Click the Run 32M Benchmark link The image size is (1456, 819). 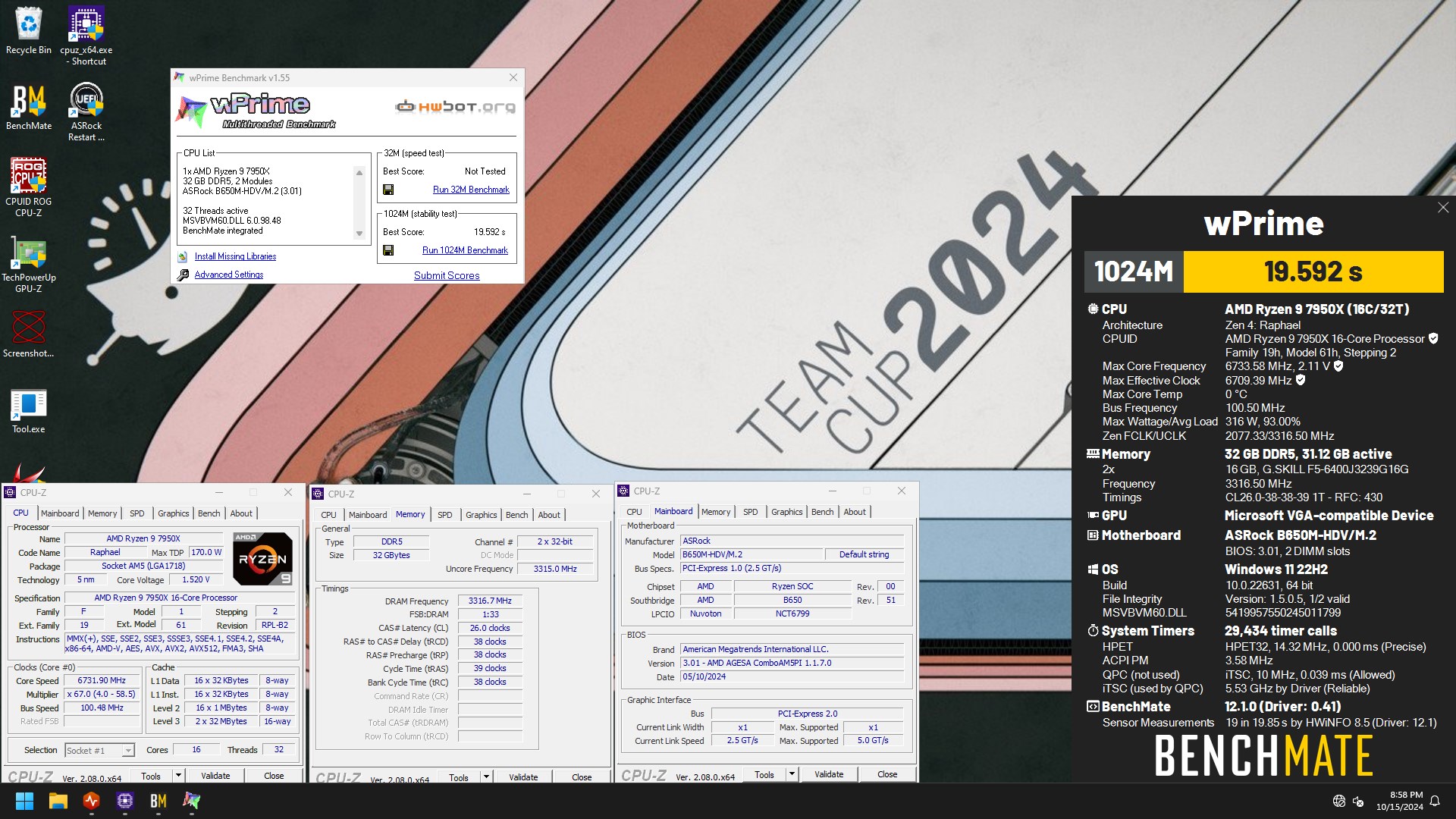[x=471, y=190]
